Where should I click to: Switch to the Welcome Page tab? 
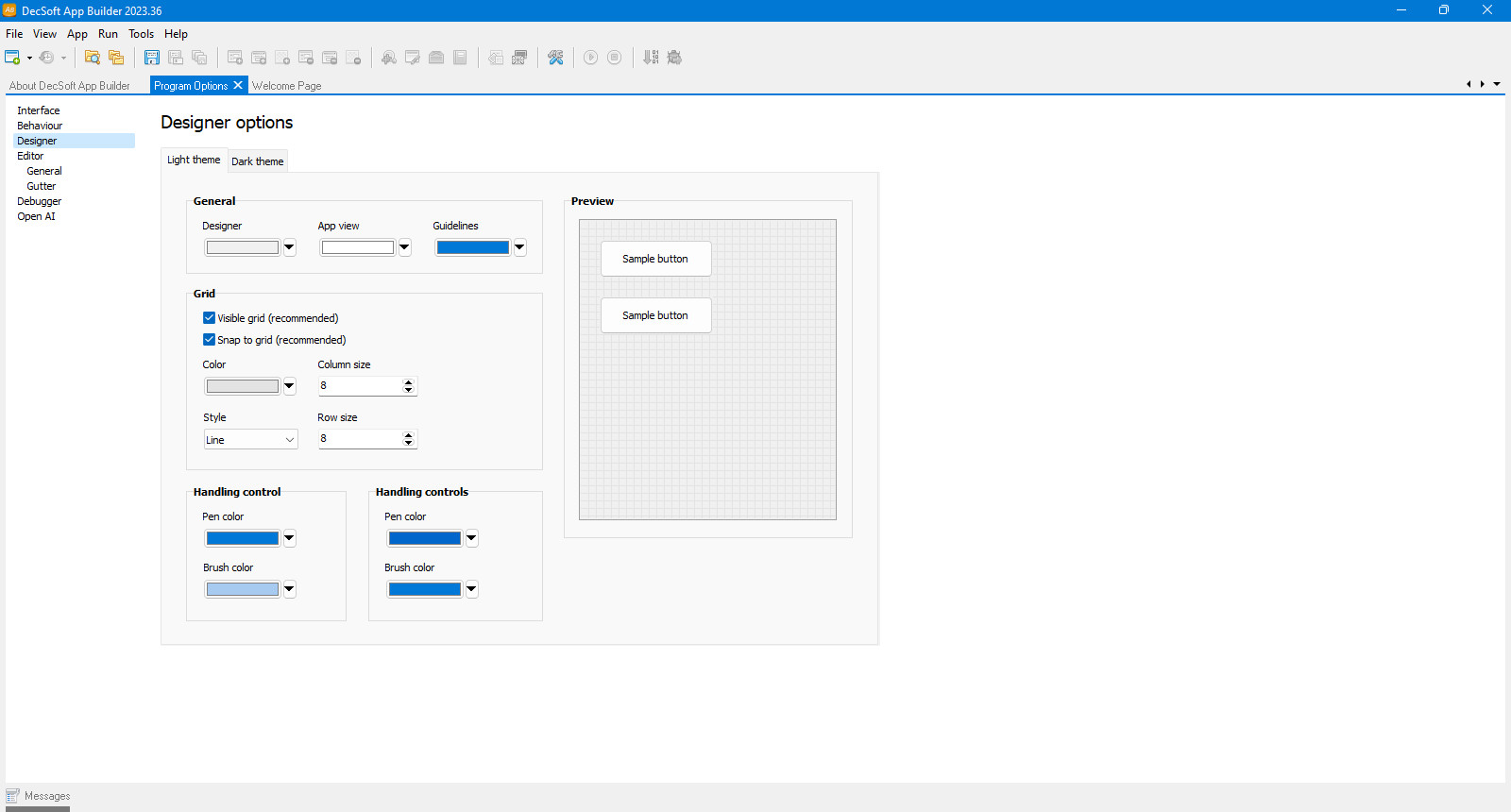[287, 86]
